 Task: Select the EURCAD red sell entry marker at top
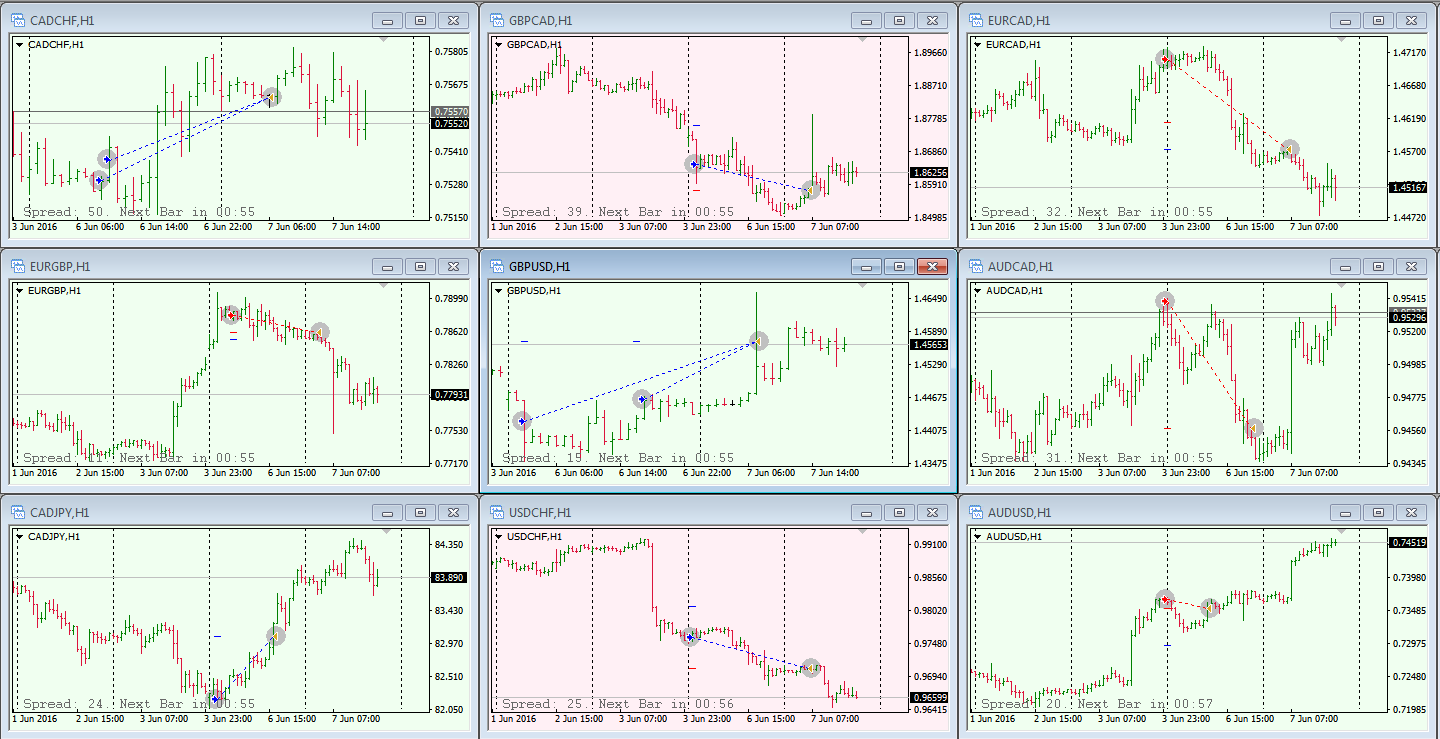tap(1165, 59)
